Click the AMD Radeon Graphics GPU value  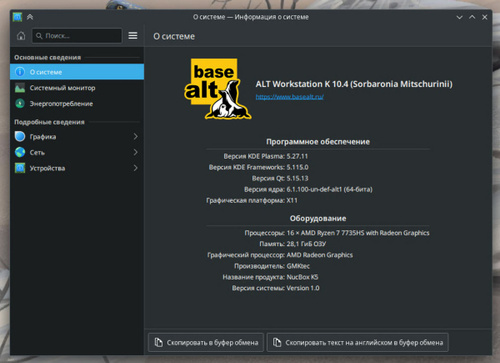click(320, 255)
